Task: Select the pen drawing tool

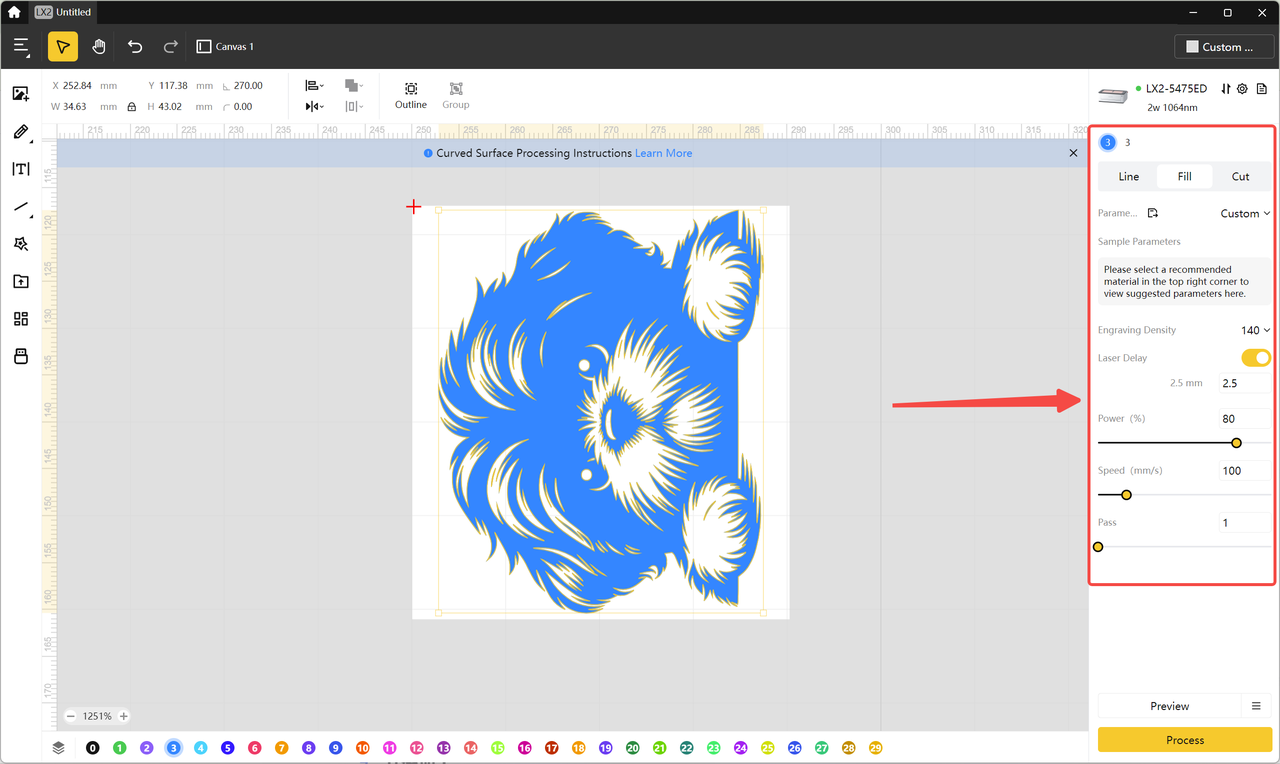Action: [x=20, y=132]
